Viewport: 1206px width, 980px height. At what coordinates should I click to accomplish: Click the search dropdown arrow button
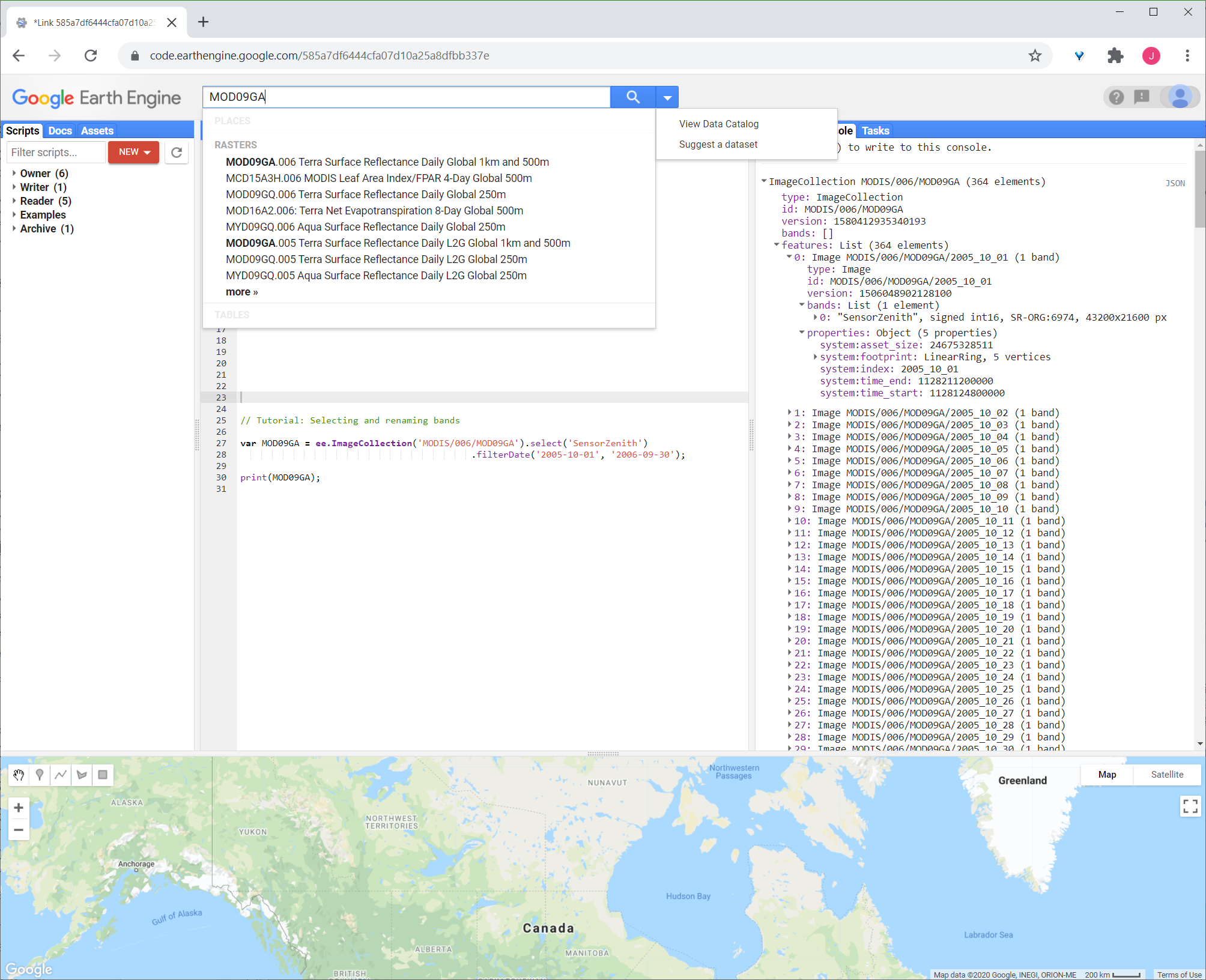click(667, 96)
